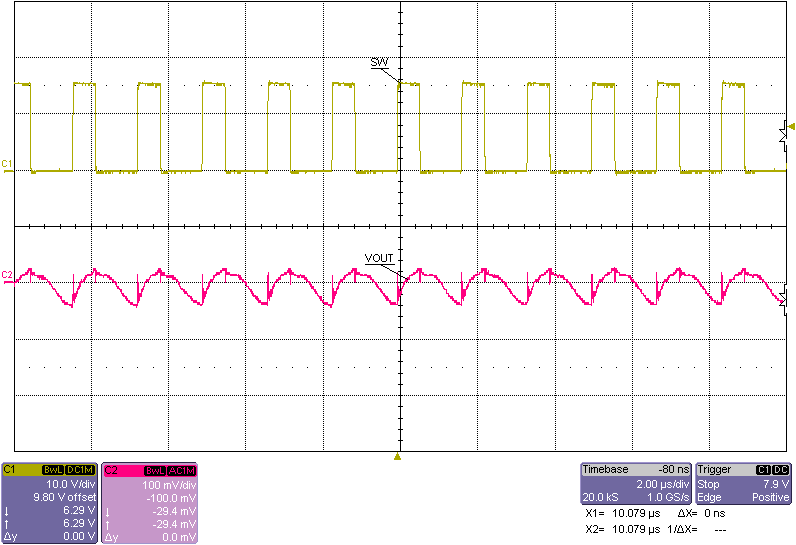Screen dimensions: 796x545
Task: Open the Trigger descriptor box
Action: click(743, 484)
